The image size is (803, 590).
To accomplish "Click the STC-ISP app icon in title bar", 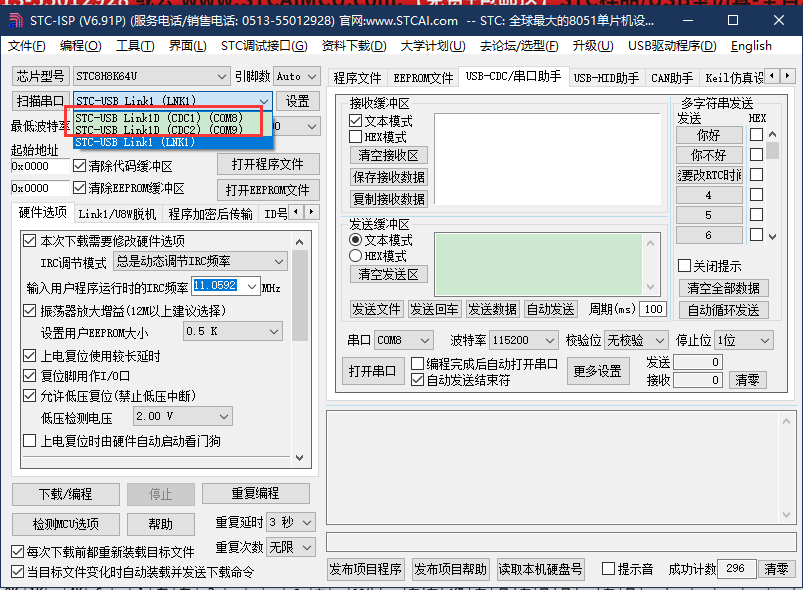I will point(16,20).
